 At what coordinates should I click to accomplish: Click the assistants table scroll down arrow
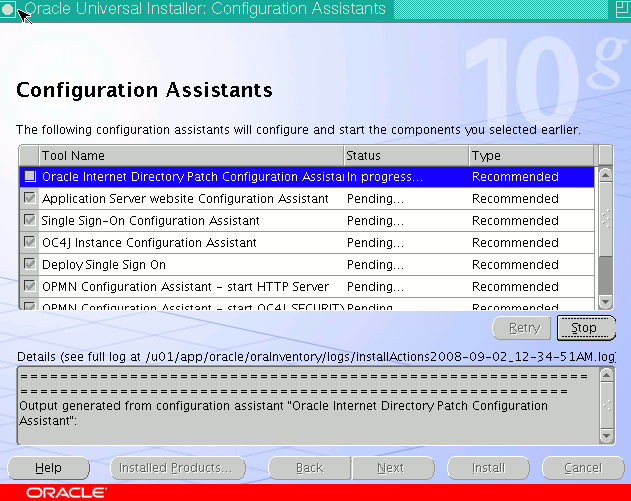click(x=606, y=302)
